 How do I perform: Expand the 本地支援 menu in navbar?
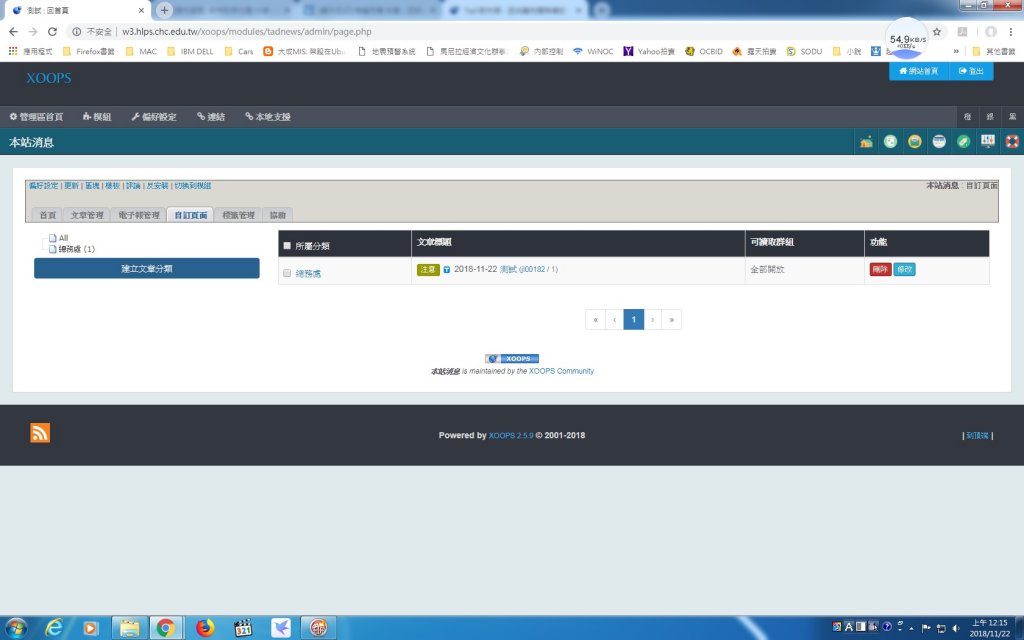click(x=267, y=117)
